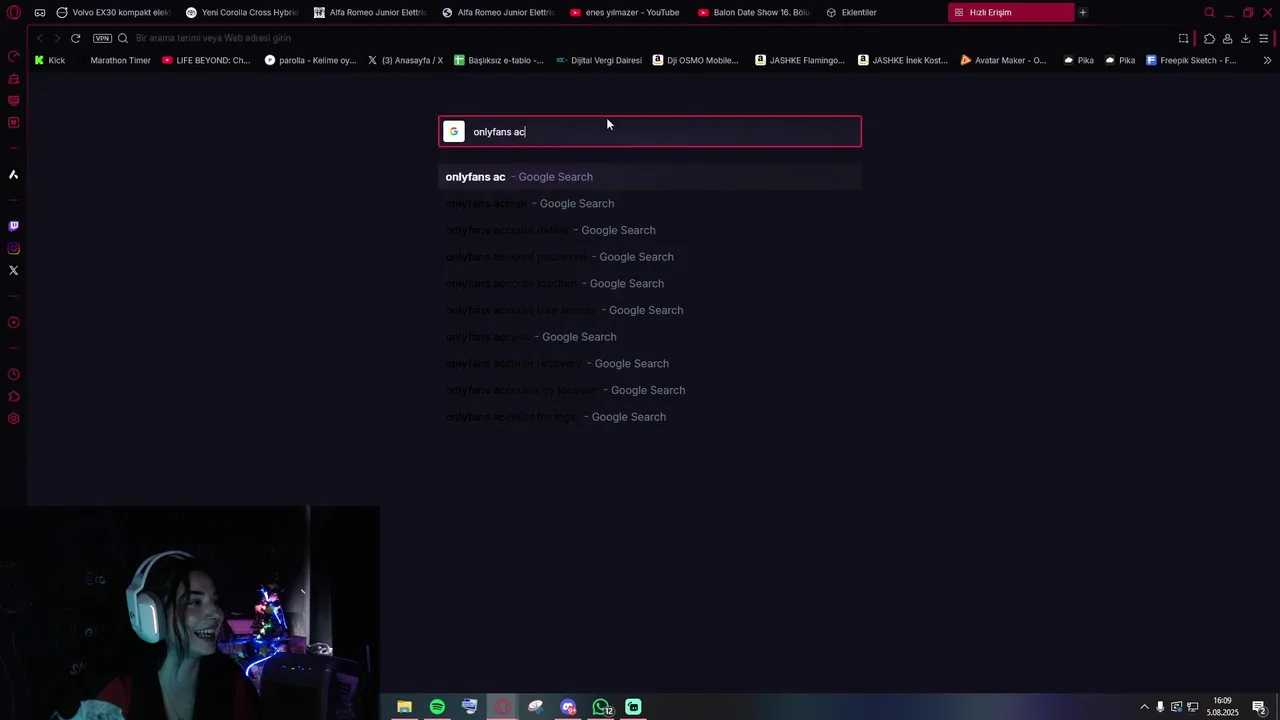Expand hidden system tray icons chevron
The image size is (1280, 720).
coord(1144,707)
